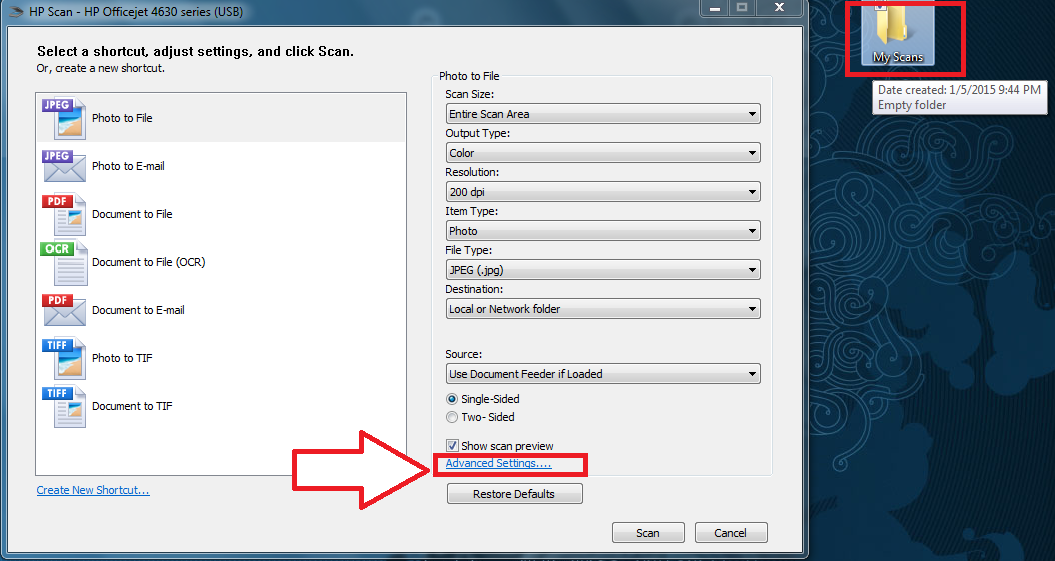Open the Source dropdown
This screenshot has height=561, width=1055.
(x=603, y=374)
